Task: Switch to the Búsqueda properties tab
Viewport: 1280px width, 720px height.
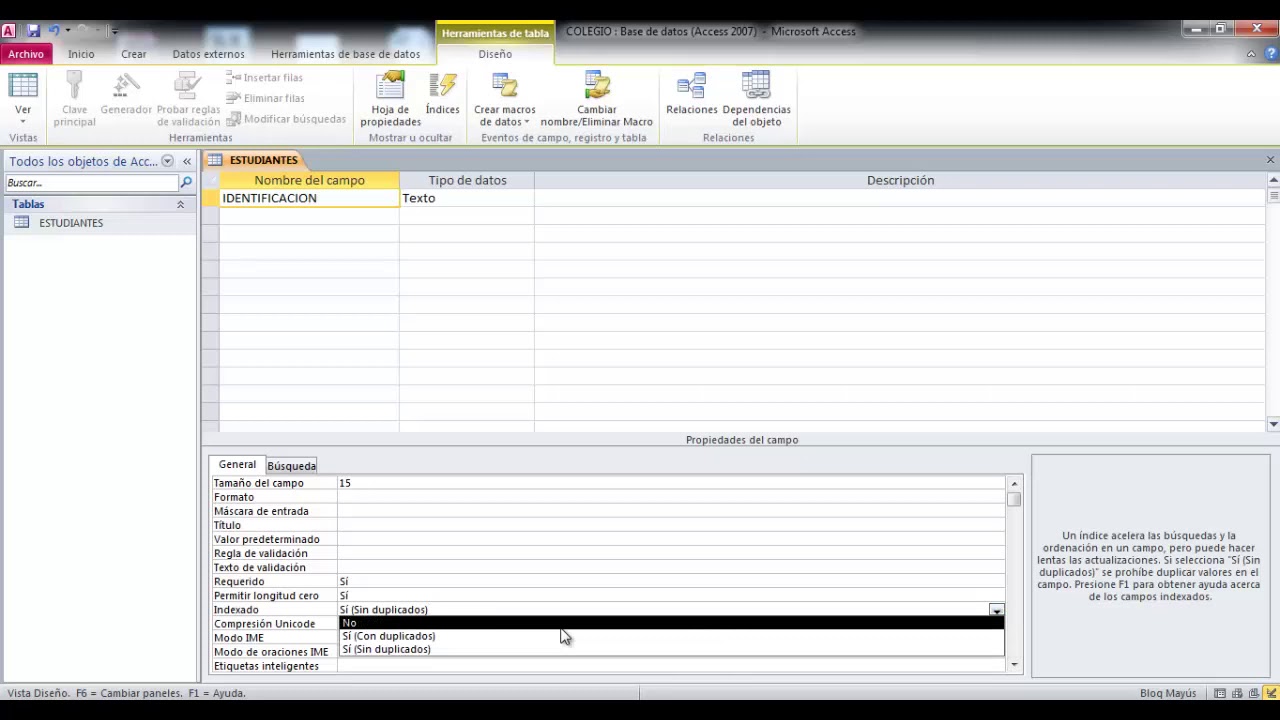Action: 291,466
